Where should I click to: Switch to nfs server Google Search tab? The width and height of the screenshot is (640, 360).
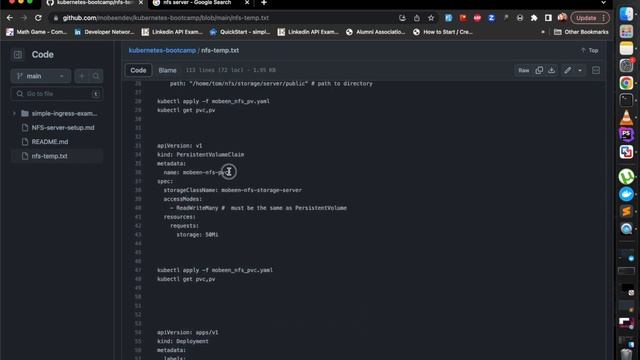[198, 3]
